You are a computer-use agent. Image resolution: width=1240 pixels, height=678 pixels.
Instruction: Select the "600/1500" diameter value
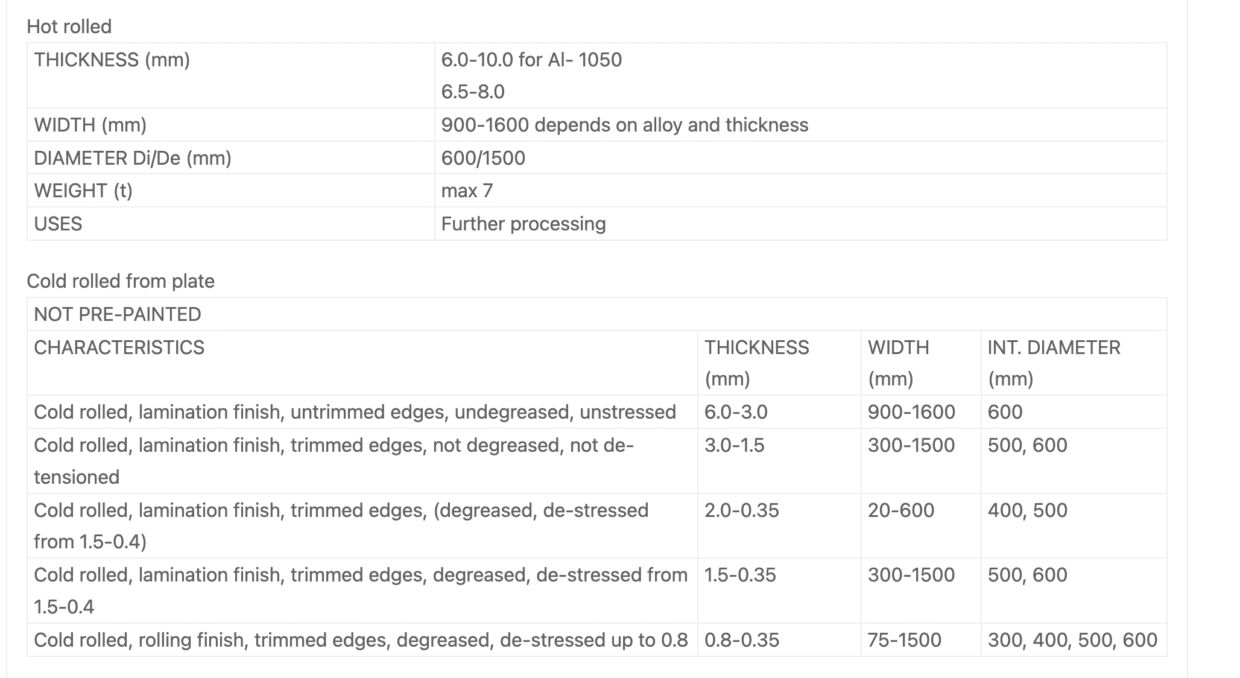483,158
